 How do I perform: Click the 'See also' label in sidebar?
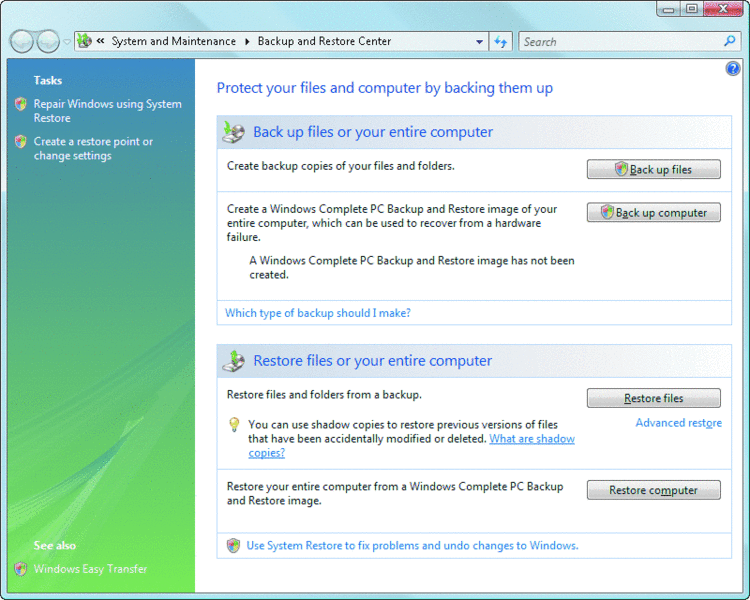tap(55, 545)
